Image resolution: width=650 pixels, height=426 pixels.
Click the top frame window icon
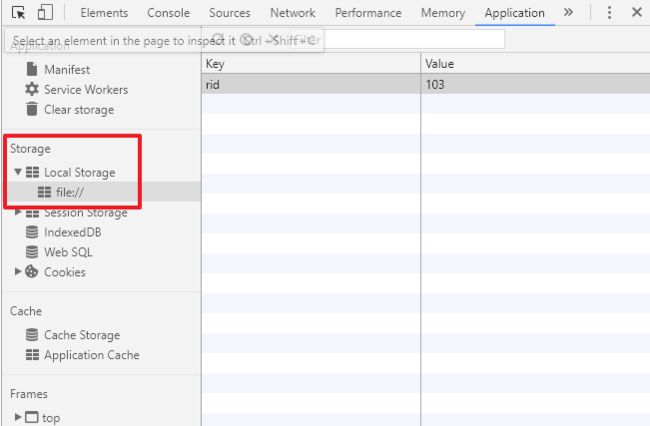32,417
